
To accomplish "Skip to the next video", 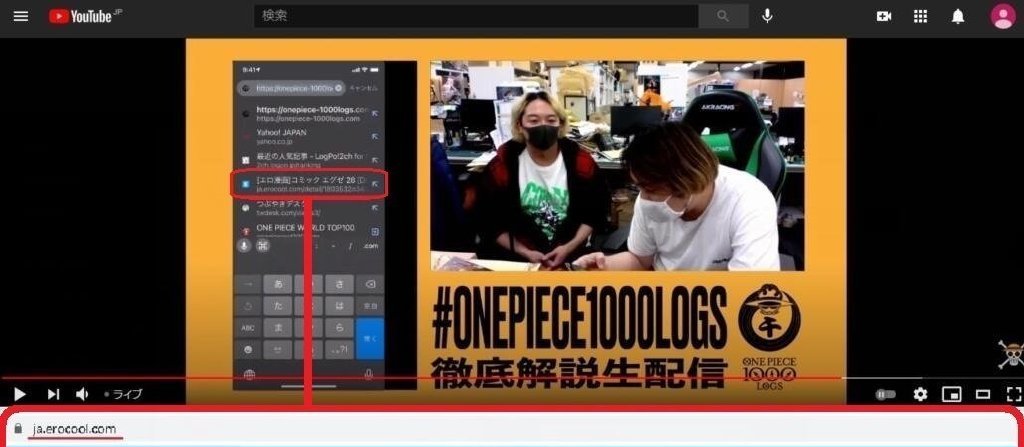I will pyautogui.click(x=53, y=394).
